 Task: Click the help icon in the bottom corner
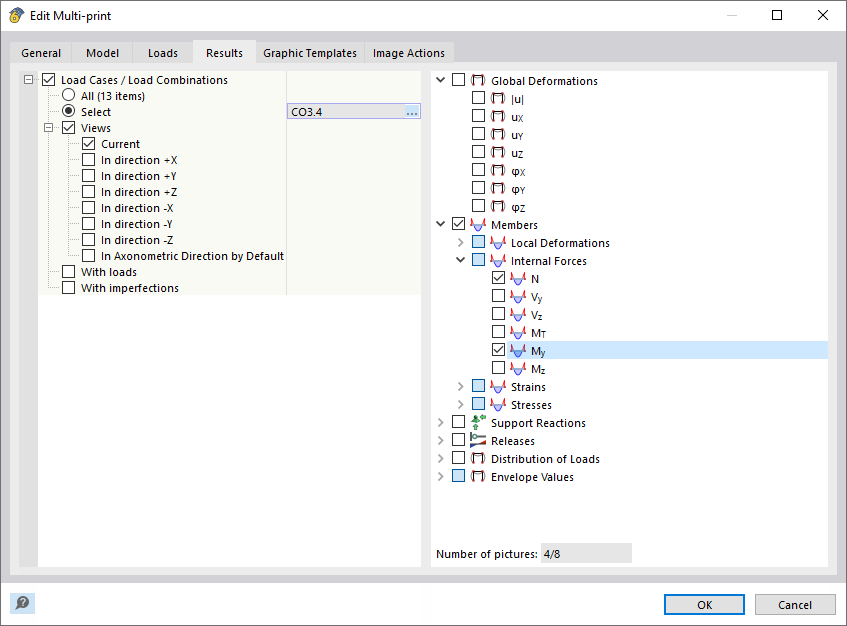(21, 603)
